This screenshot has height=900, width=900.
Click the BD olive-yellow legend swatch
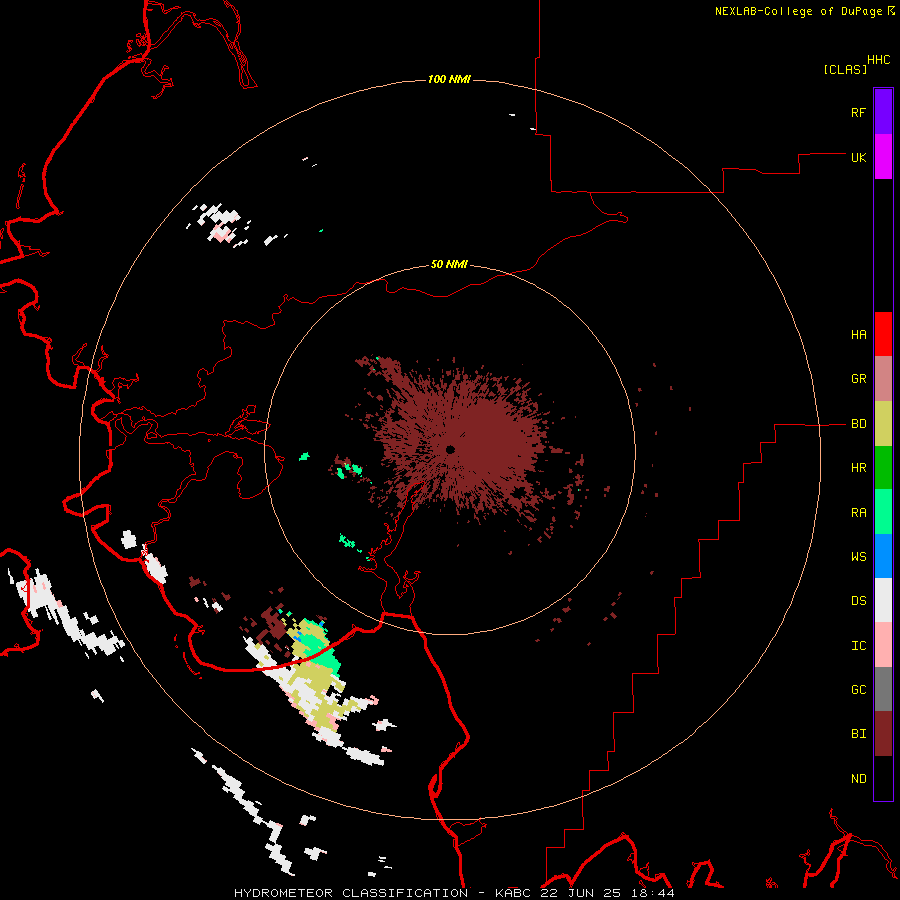pos(883,424)
